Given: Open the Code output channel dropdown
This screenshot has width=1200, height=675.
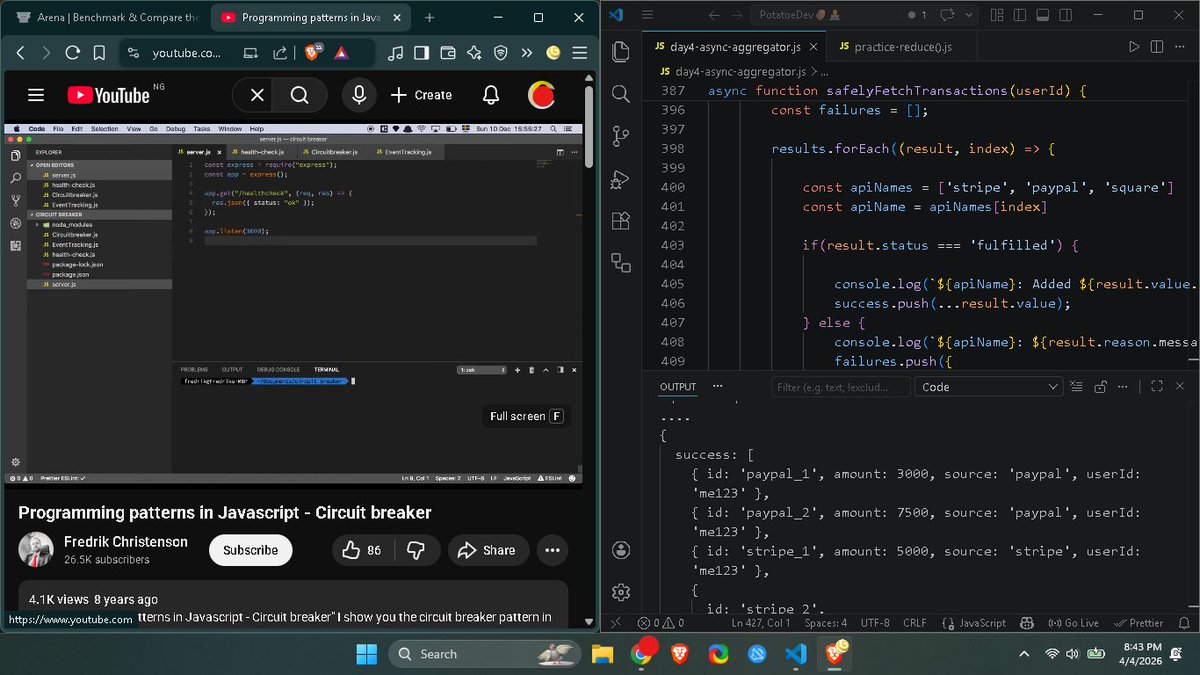Looking at the screenshot, I should click(x=989, y=387).
